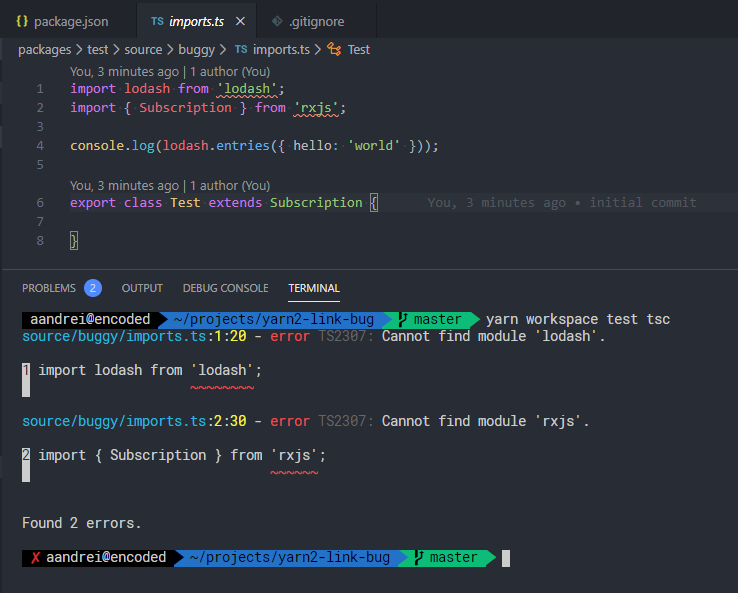Click the problems count badge showing 2
738x593 pixels.
[93, 288]
